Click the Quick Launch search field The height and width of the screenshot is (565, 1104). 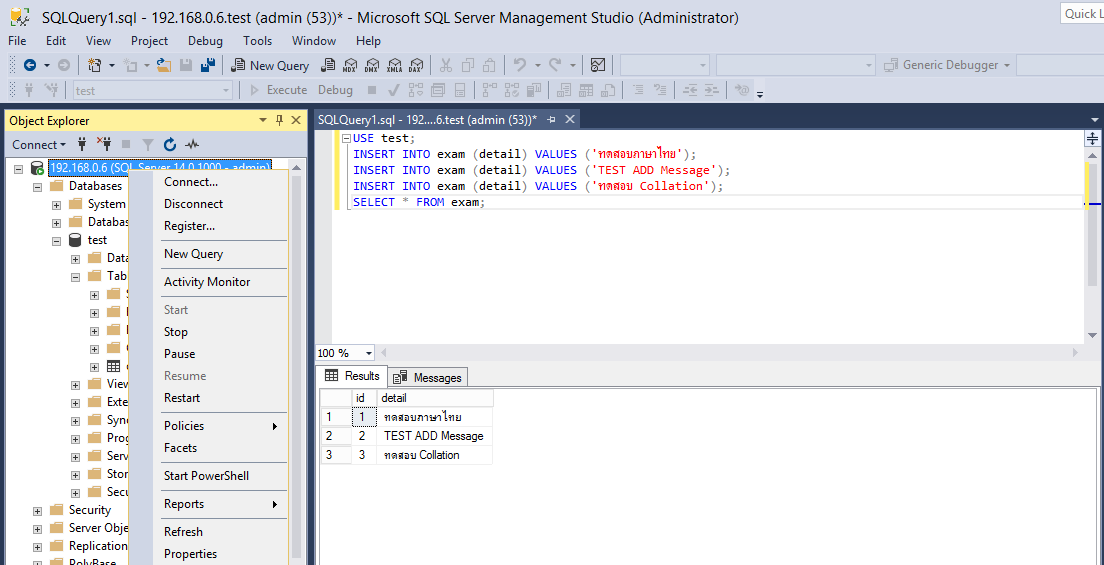(x=1081, y=13)
